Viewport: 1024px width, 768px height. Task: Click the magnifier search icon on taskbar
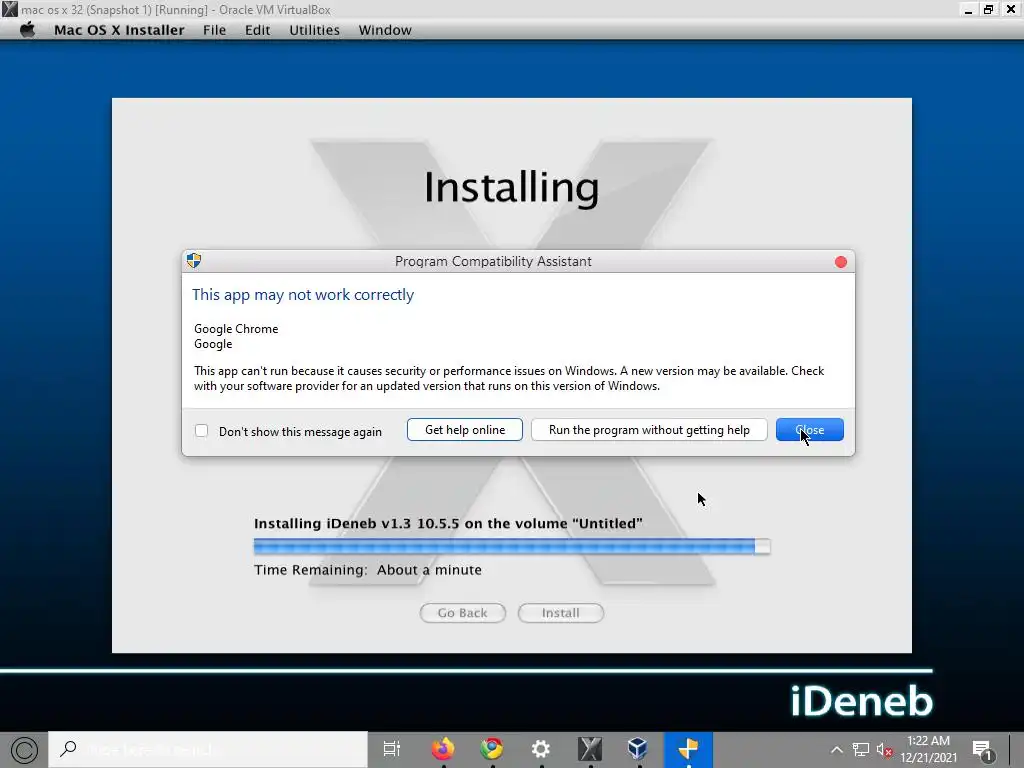(68, 749)
